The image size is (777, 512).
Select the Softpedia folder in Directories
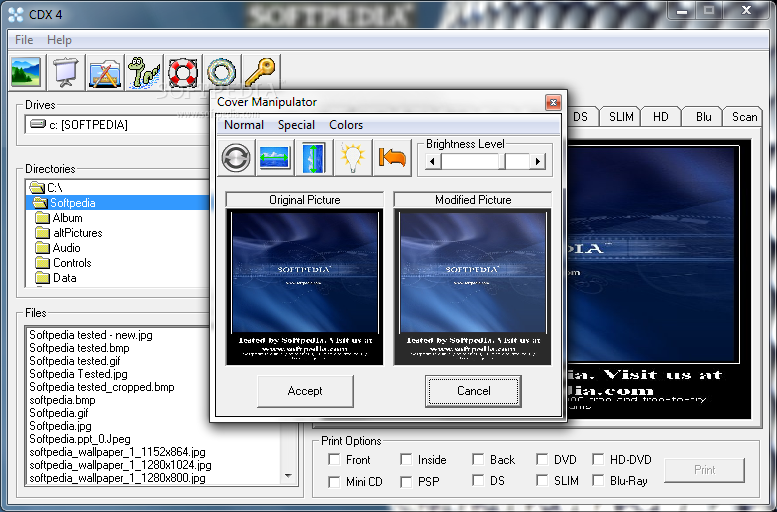(118, 202)
